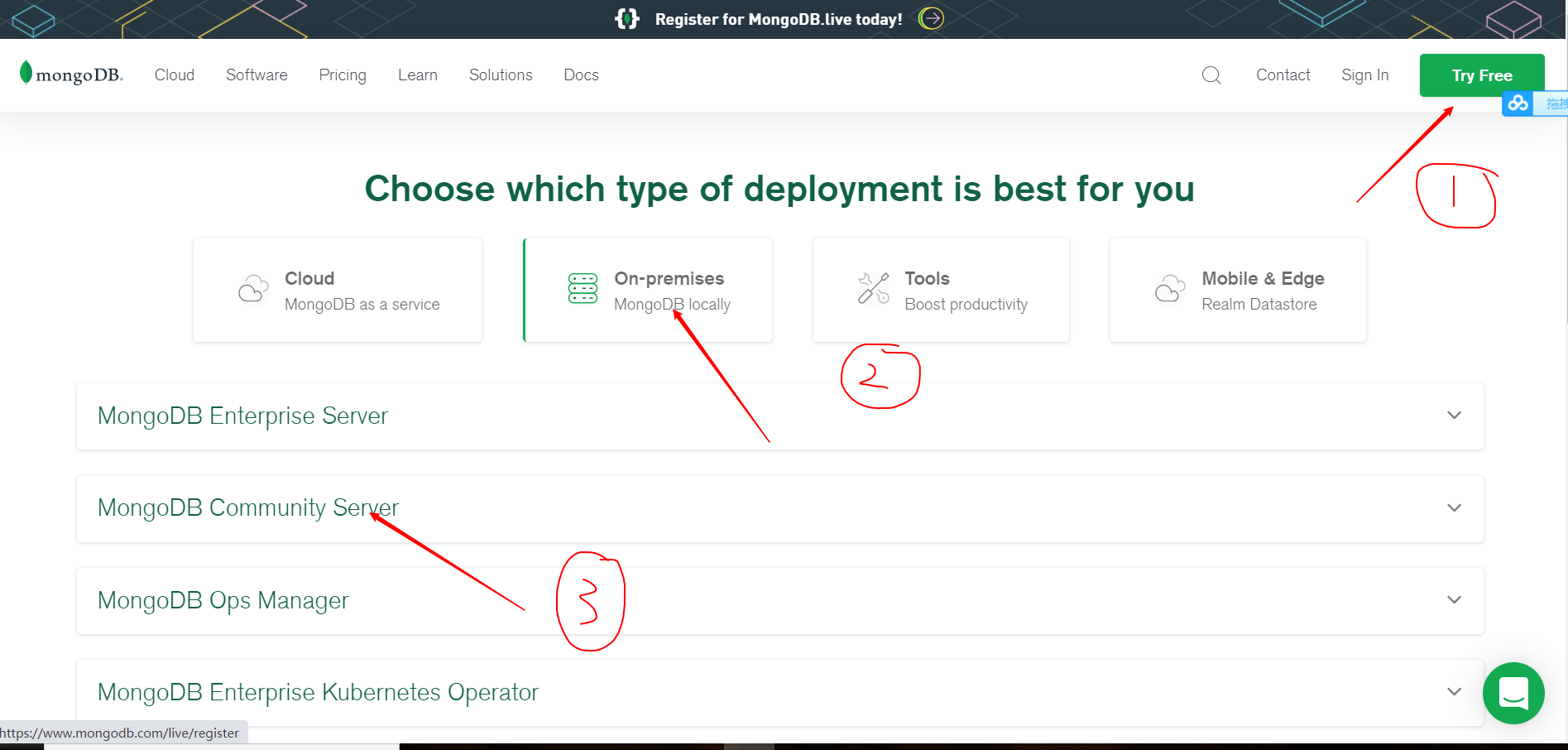Viewport: 1568px width, 750px height.
Task: Click the blue cloud extension icon
Action: [x=1518, y=103]
